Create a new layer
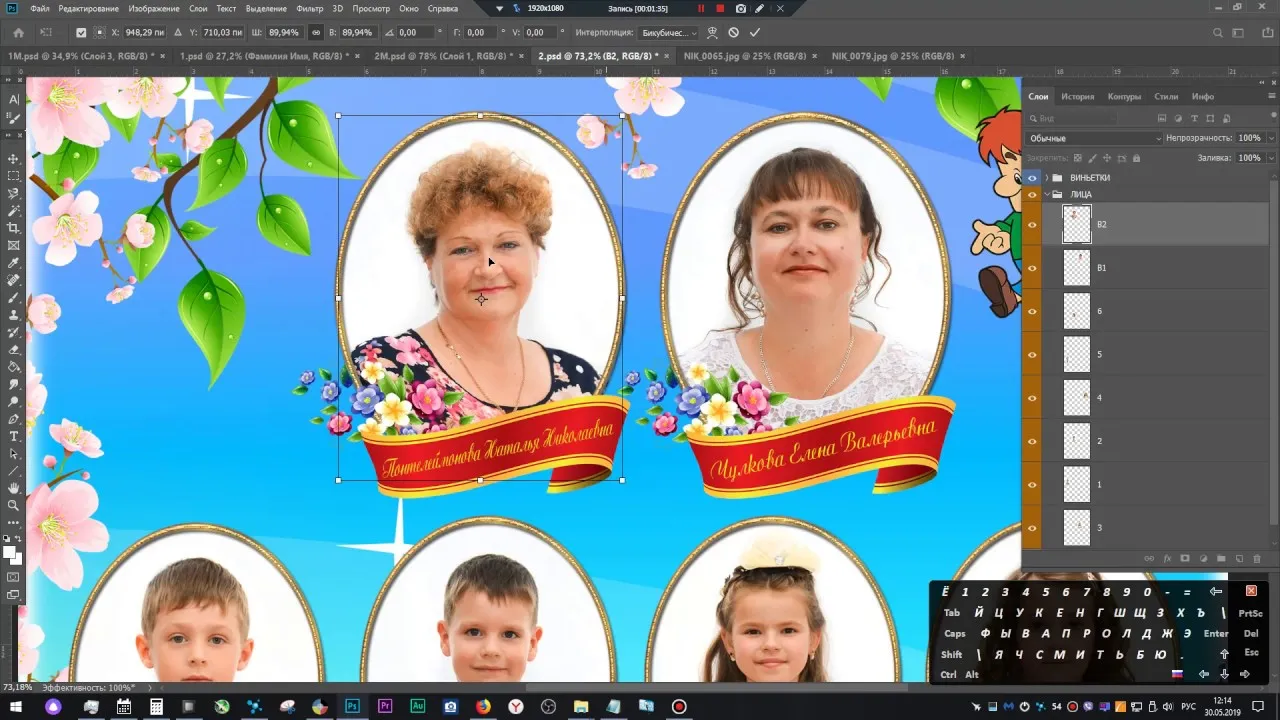This screenshot has height=720, width=1280. click(1238, 558)
